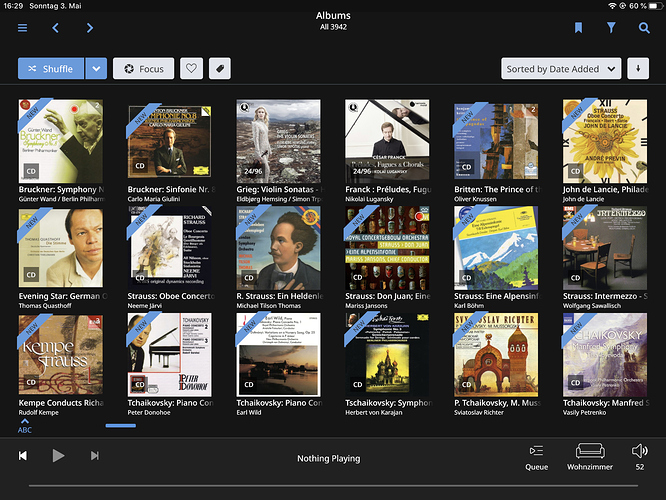Viewport: 666px width, 500px height.
Task: Open the Sorted by Date Added dropdown
Action: [561, 68]
